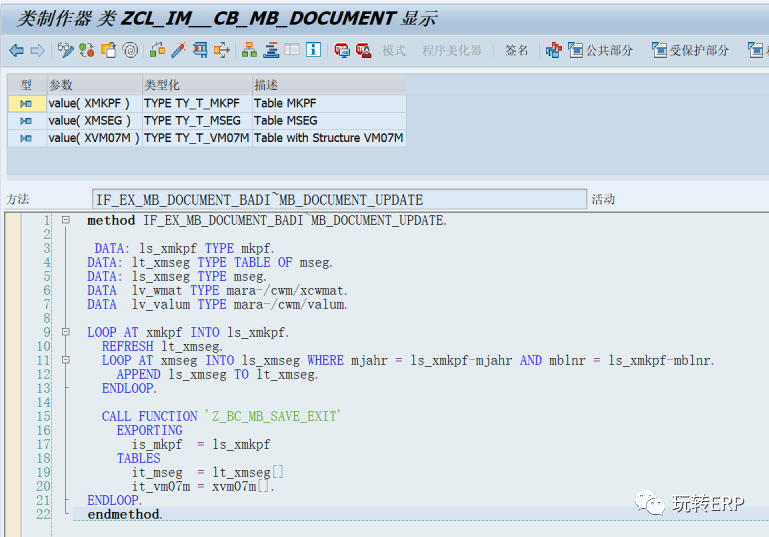Collapse the method block at line 1
The image size is (769, 537).
[66, 220]
